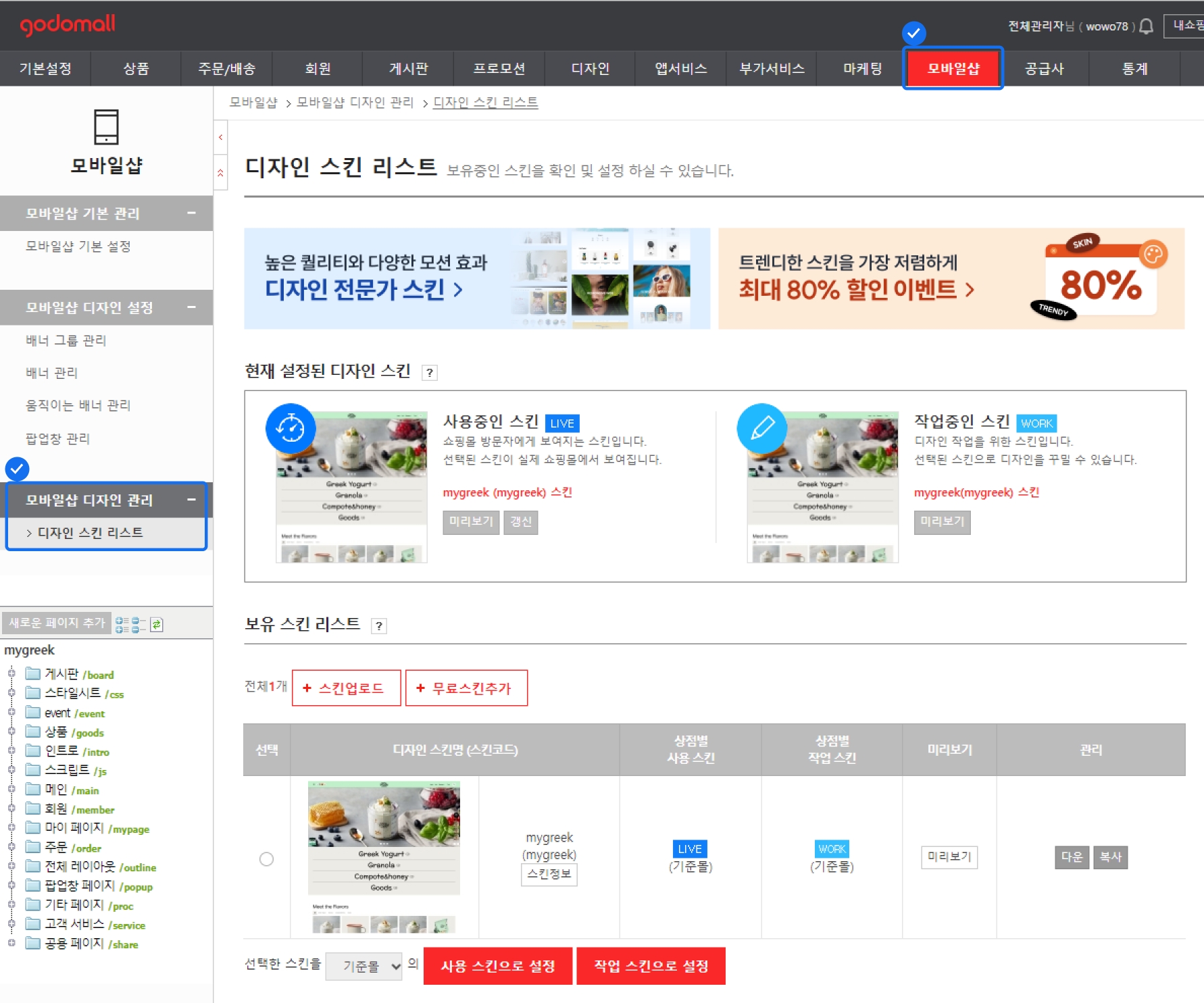
Task: Click the expand-all icon above the file tree
Action: tap(122, 625)
